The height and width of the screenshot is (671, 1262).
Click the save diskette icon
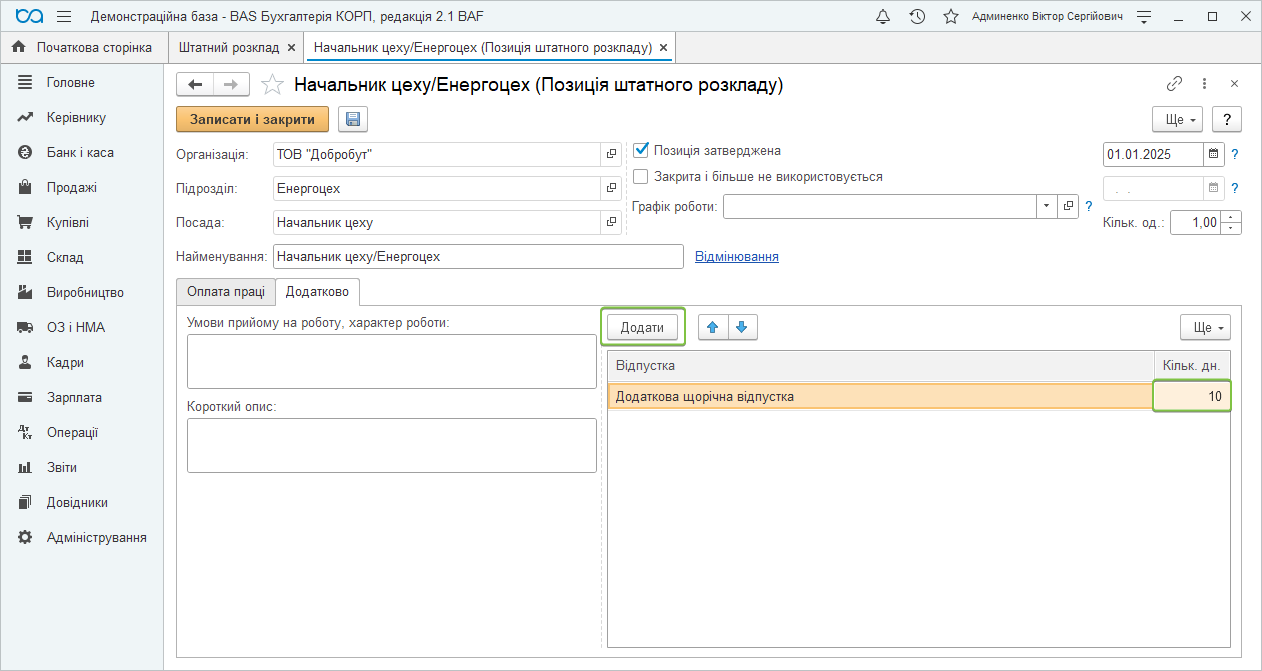point(352,120)
